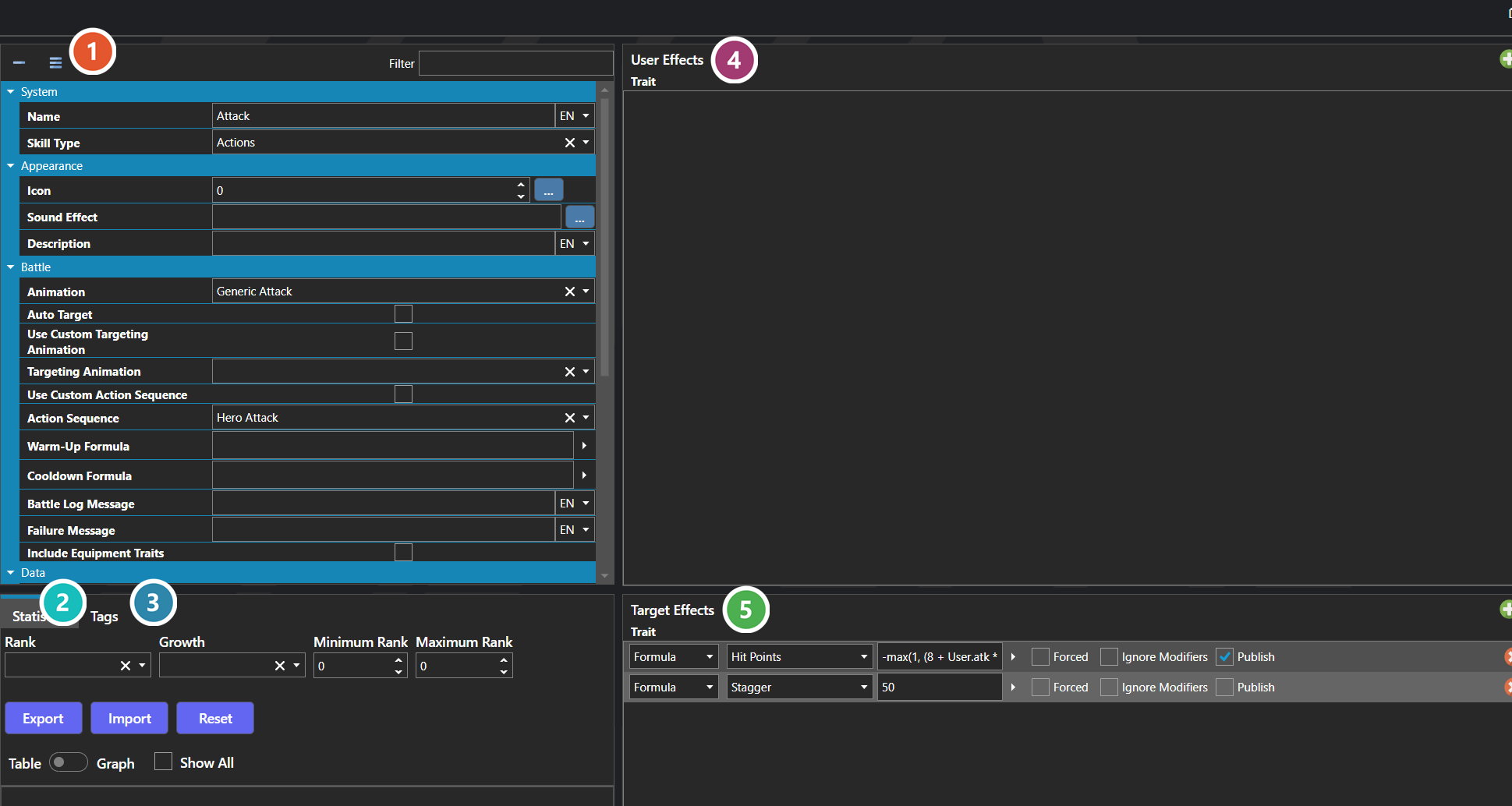Click the Hit Points formula text field
The image size is (1512, 806).
(940, 657)
